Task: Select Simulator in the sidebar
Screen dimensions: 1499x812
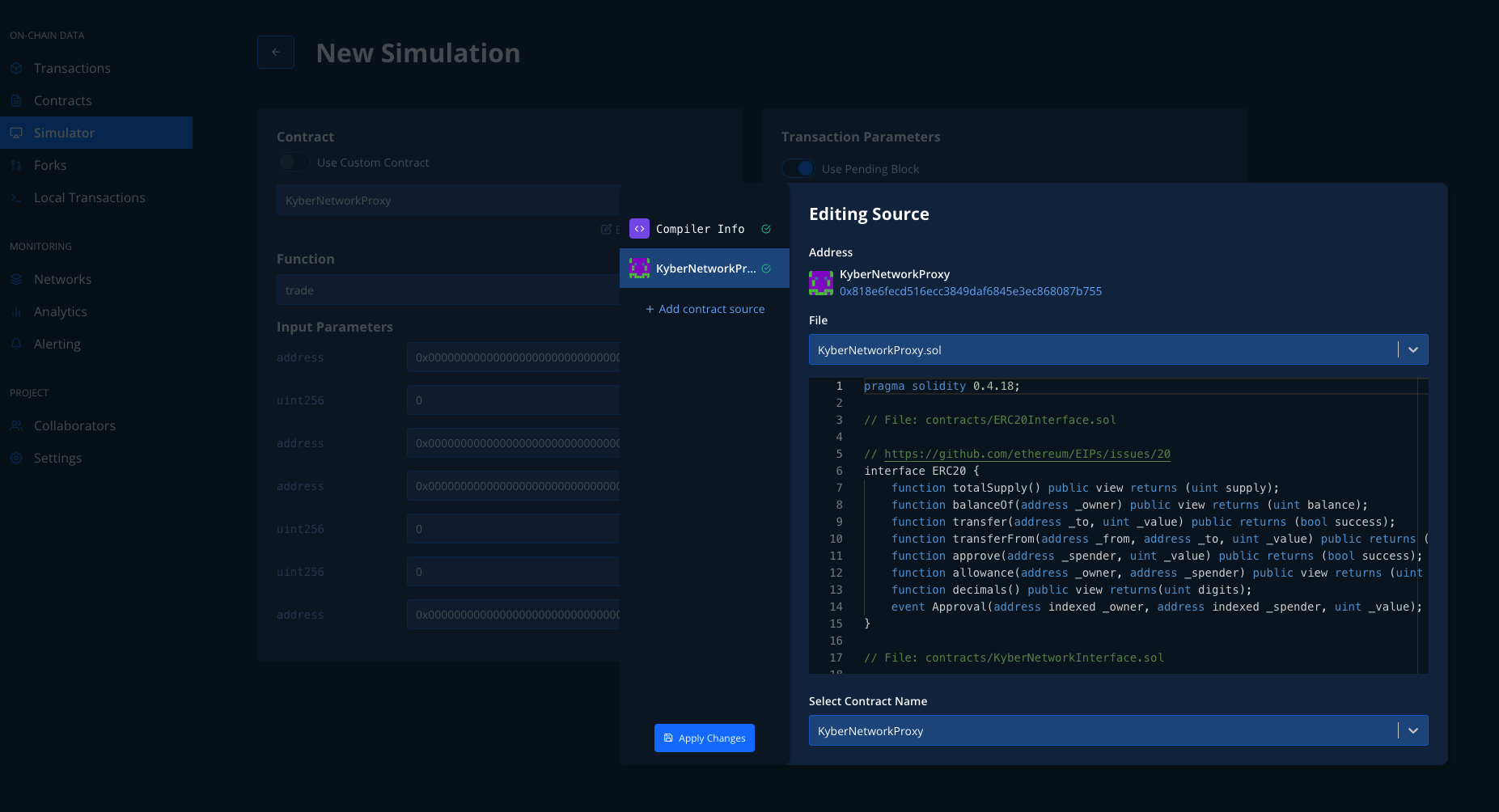Action: (x=96, y=133)
